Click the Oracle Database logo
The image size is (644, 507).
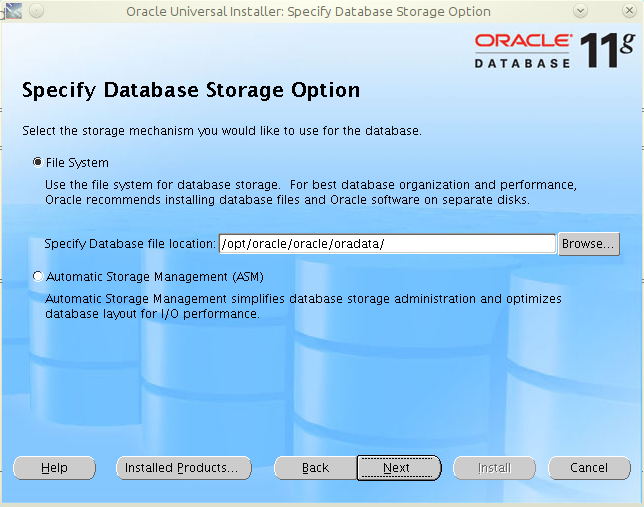(523, 51)
